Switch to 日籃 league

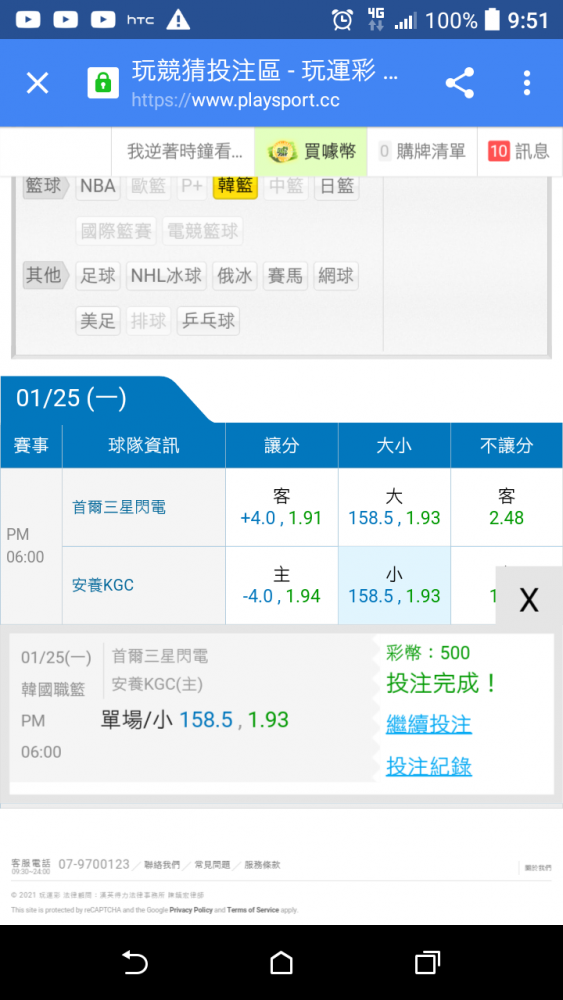click(336, 186)
